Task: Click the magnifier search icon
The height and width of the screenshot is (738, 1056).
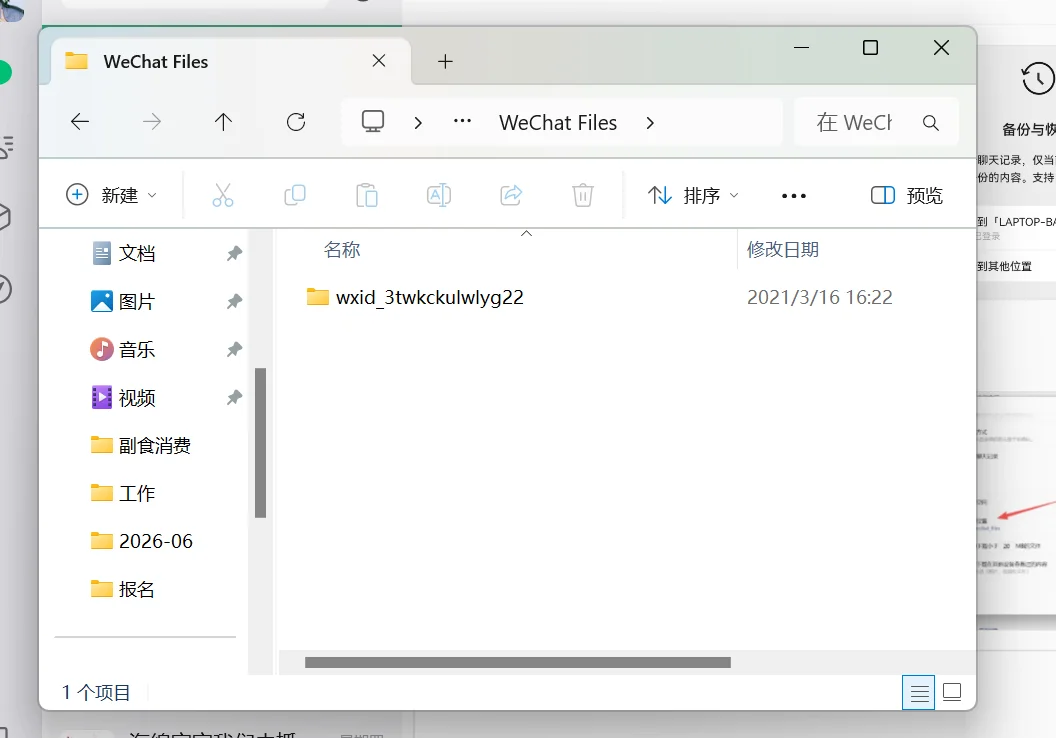Action: (x=931, y=123)
